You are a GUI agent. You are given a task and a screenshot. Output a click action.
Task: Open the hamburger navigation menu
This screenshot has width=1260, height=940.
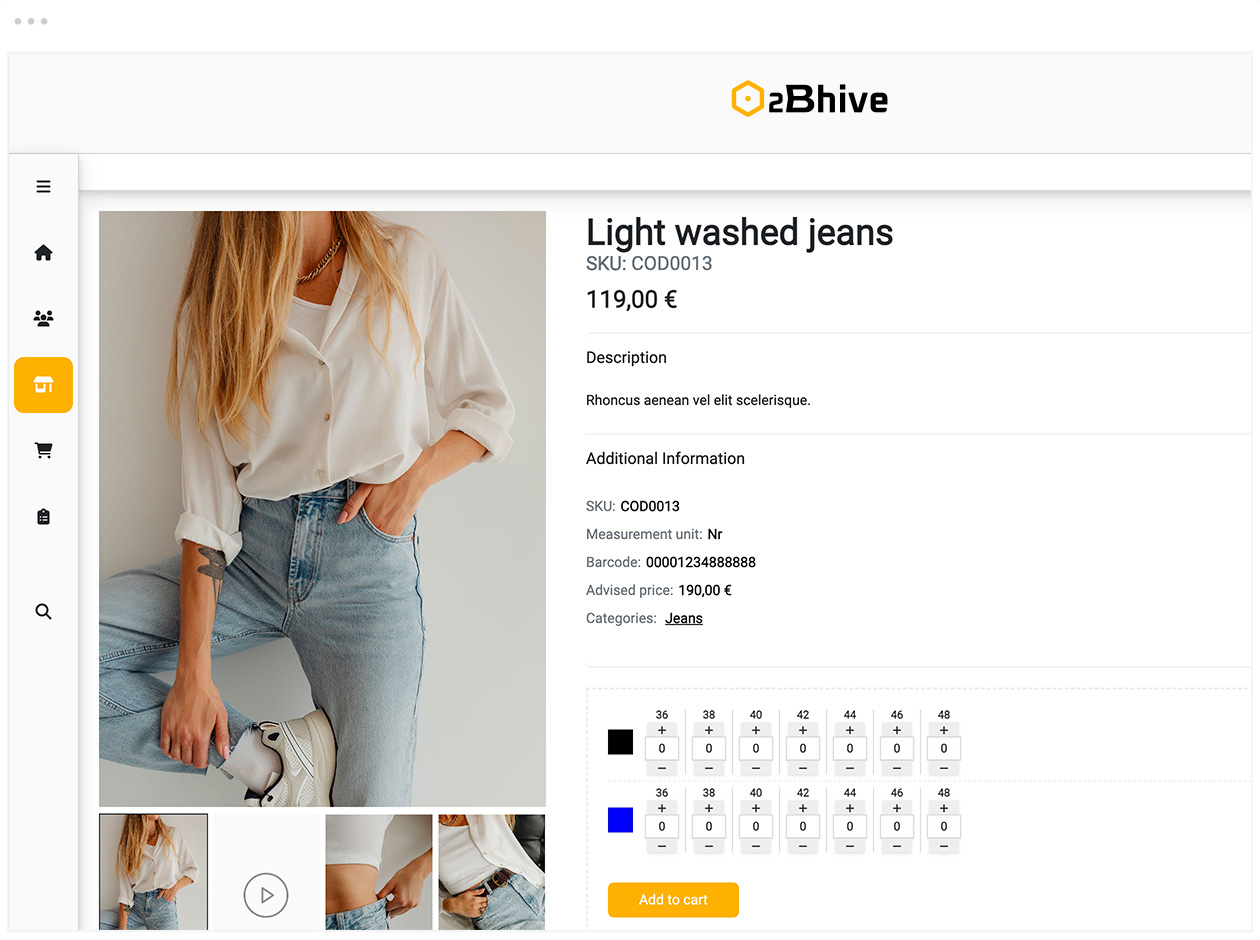[43, 186]
